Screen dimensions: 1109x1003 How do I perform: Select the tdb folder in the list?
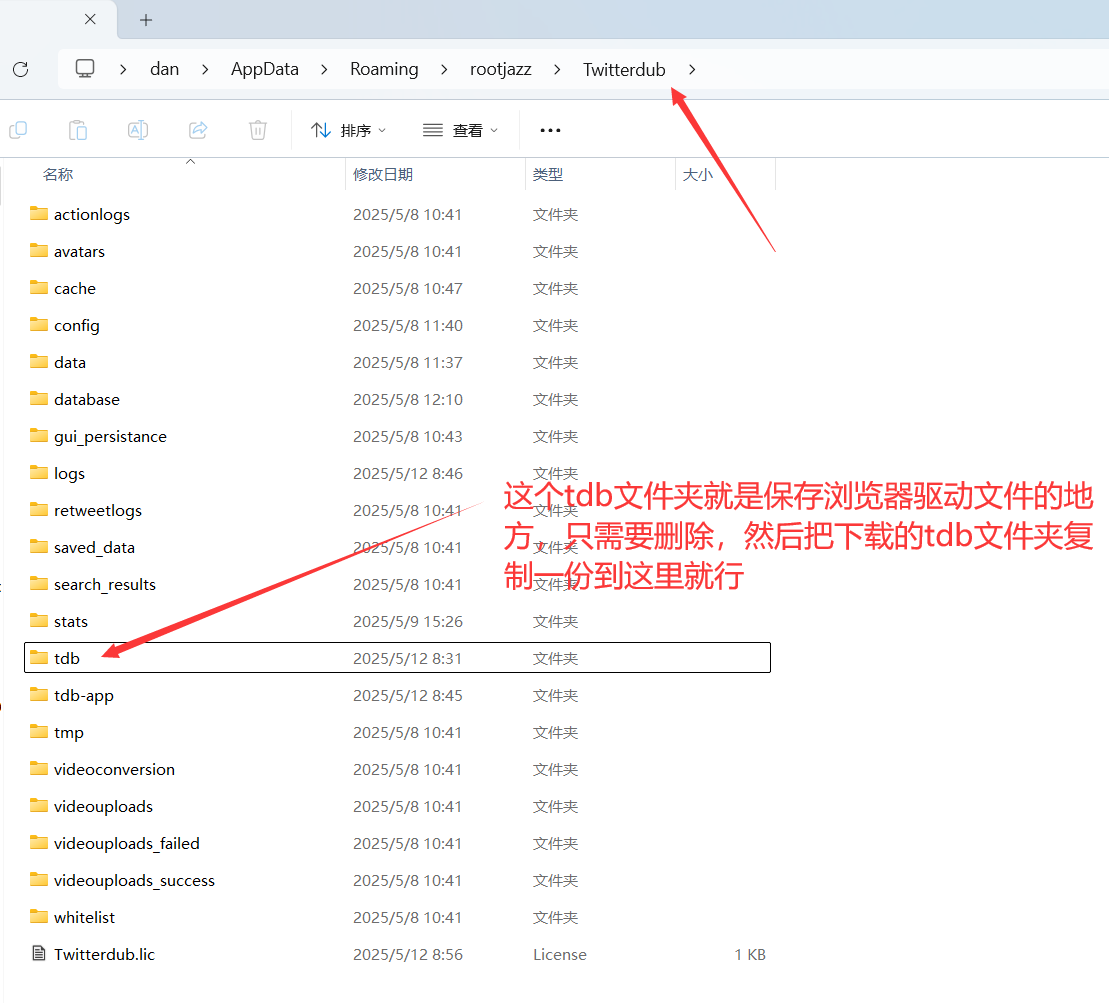coord(66,658)
